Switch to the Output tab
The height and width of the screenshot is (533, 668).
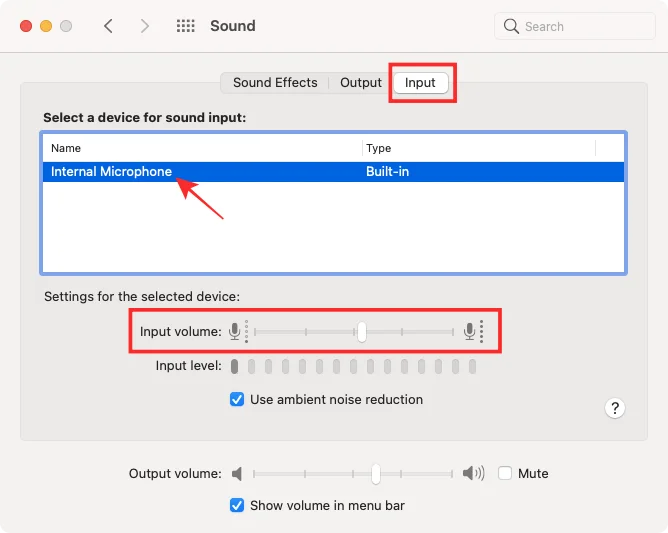click(x=361, y=83)
